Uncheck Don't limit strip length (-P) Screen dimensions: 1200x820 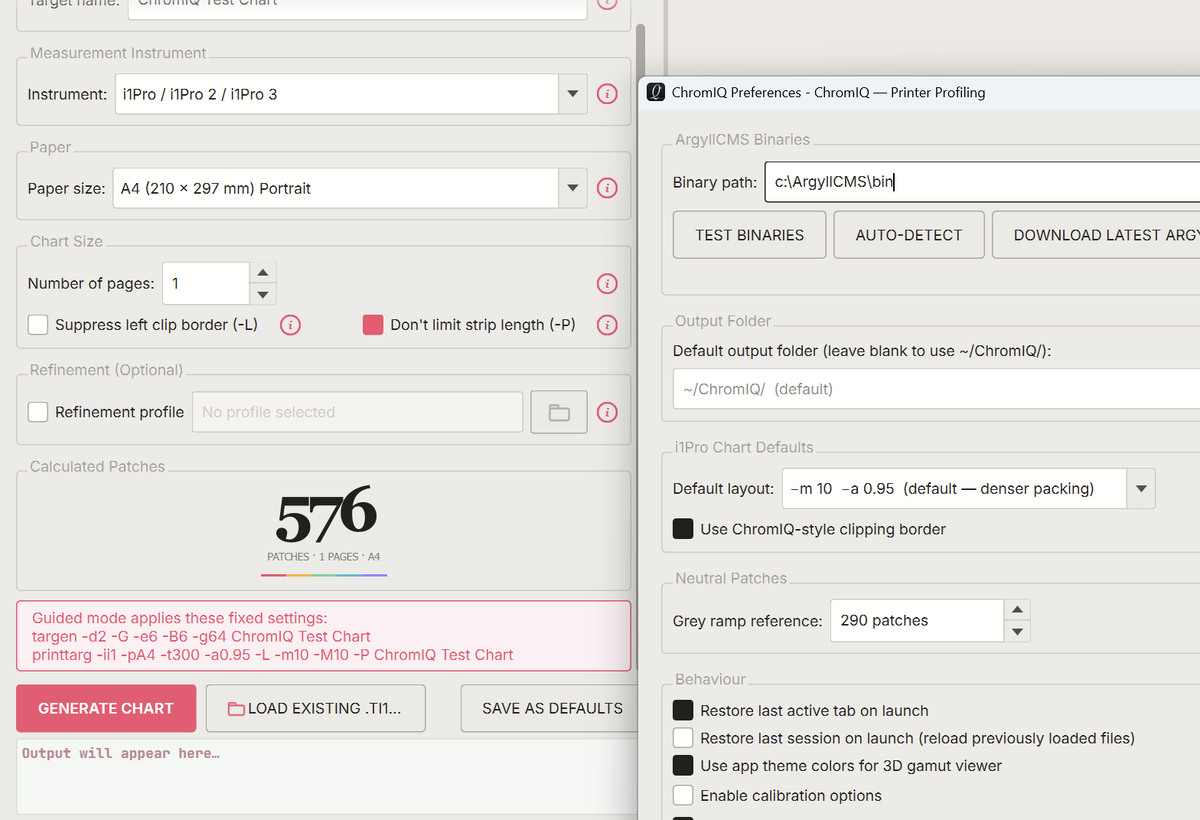(x=373, y=325)
